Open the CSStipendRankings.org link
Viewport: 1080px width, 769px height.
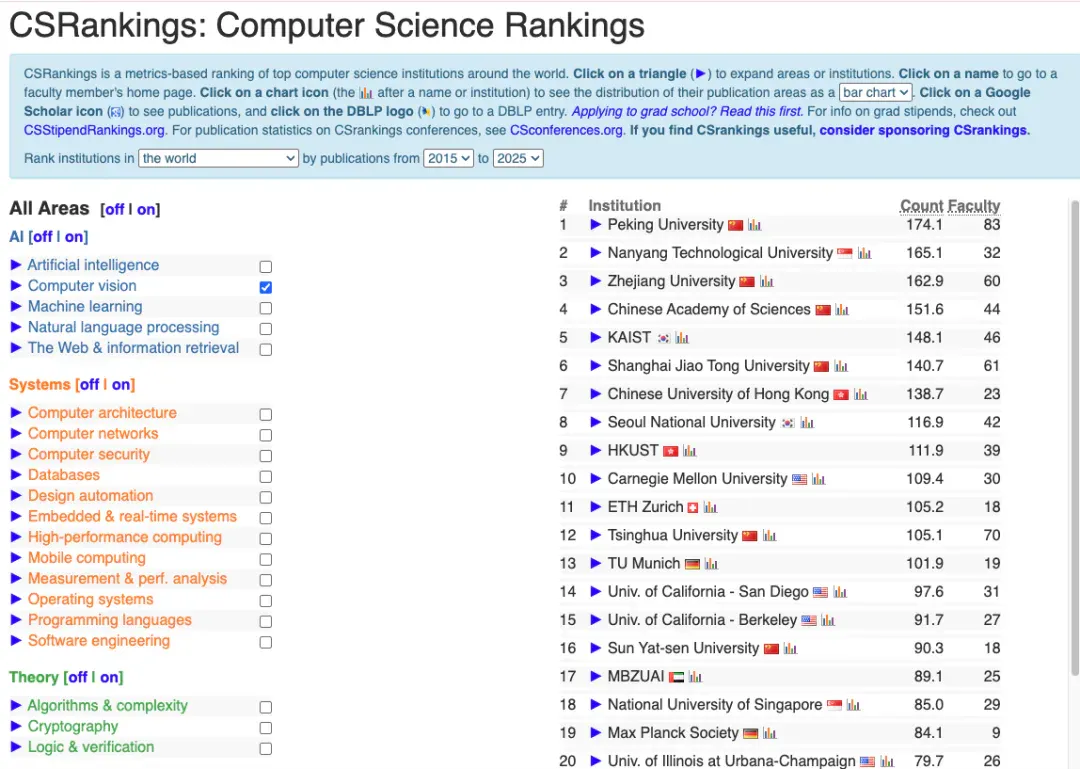(94, 130)
